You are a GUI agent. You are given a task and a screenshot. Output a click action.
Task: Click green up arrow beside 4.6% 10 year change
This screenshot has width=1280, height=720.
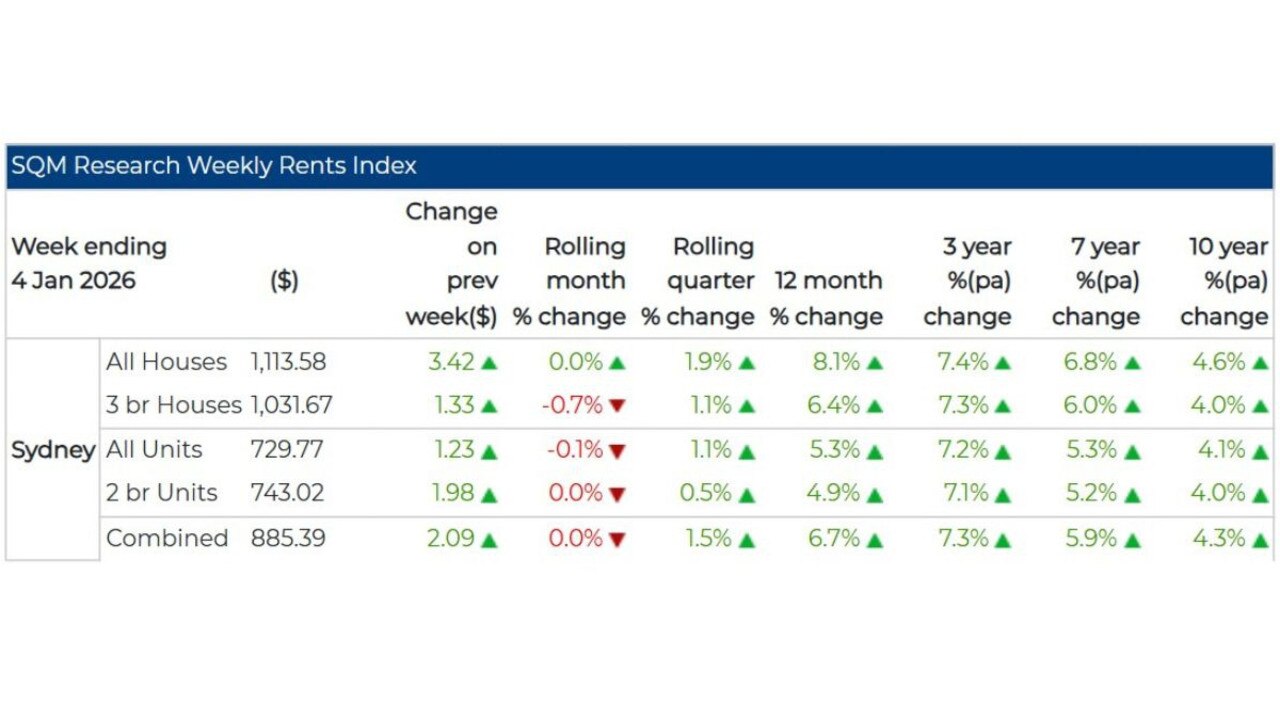[1260, 363]
